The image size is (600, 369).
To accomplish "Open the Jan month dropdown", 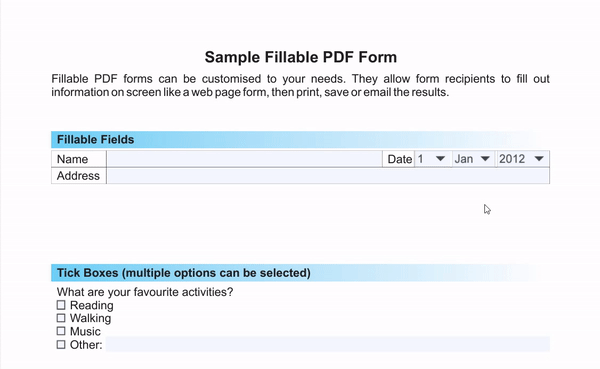I will point(474,159).
